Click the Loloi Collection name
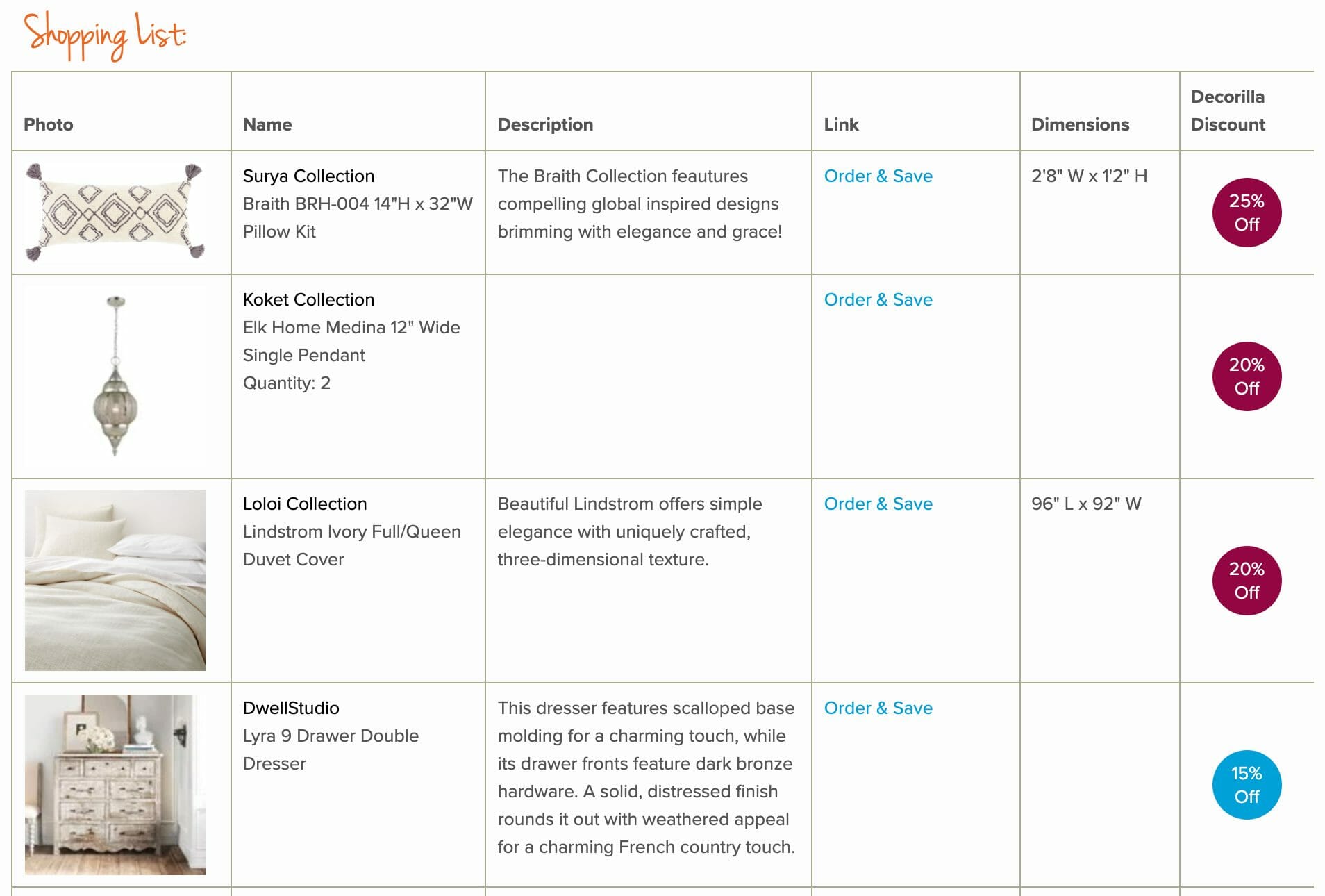Image resolution: width=1325 pixels, height=896 pixels. (305, 504)
